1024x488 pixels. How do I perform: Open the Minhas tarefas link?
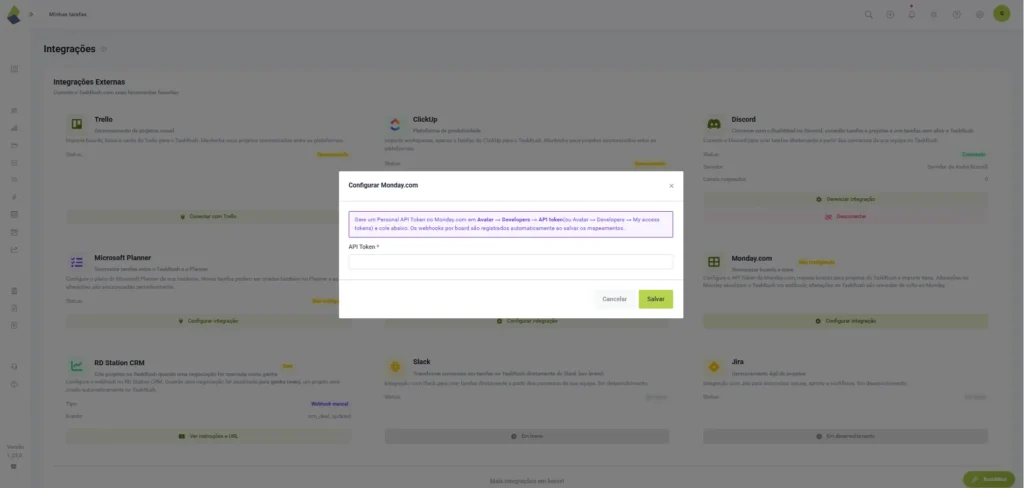tap(67, 14)
